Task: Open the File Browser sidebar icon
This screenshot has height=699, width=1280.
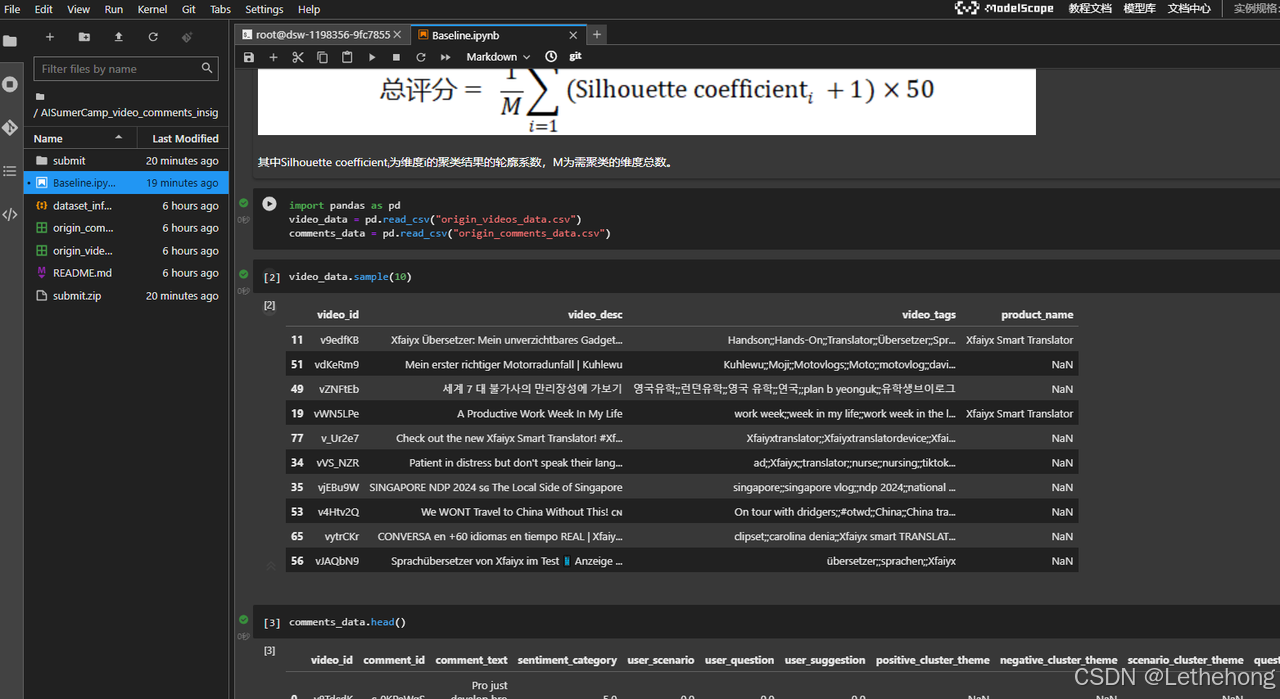Action: pos(10,41)
